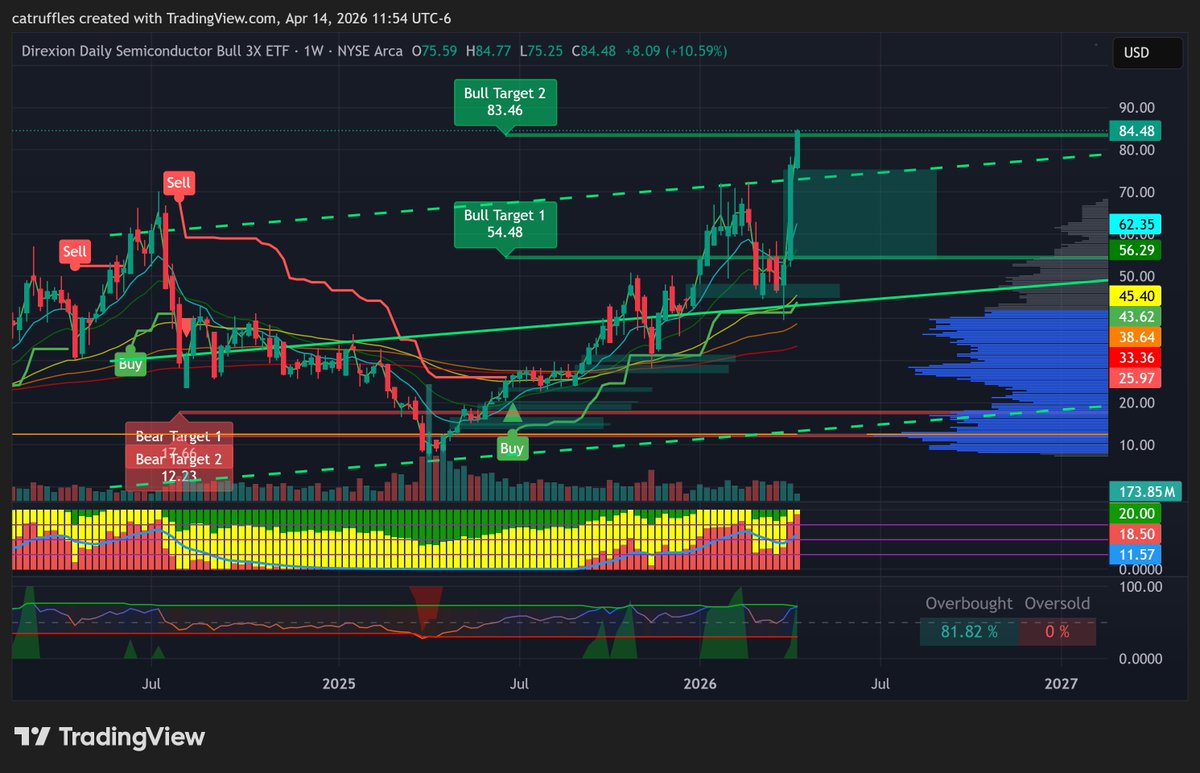Click the 2027 label on the time axis
1200x773 pixels.
(x=1061, y=684)
